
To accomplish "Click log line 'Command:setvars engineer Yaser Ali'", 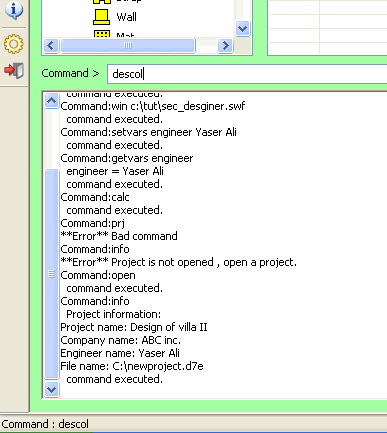I will [148, 132].
